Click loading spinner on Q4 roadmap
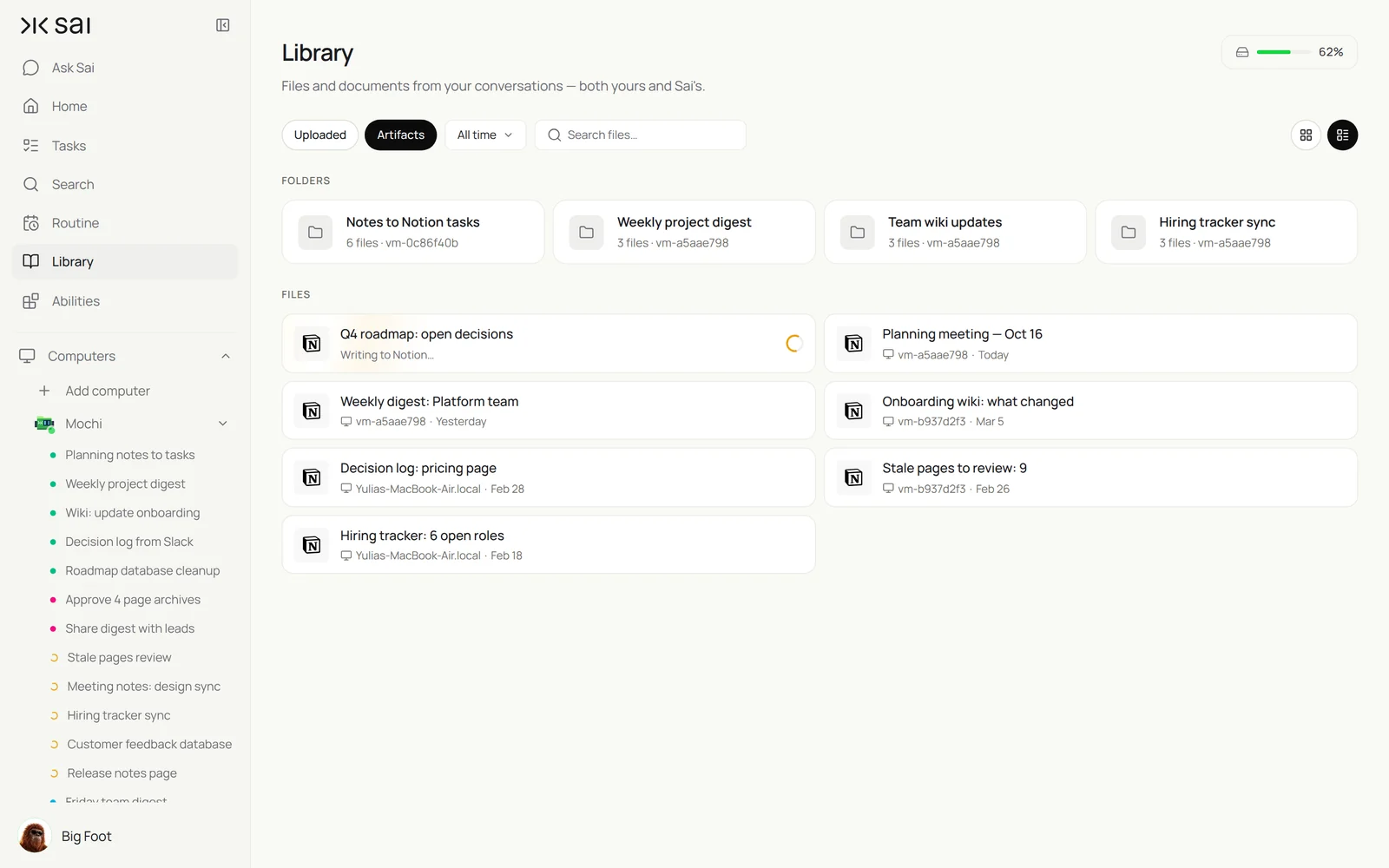 pos(793,344)
